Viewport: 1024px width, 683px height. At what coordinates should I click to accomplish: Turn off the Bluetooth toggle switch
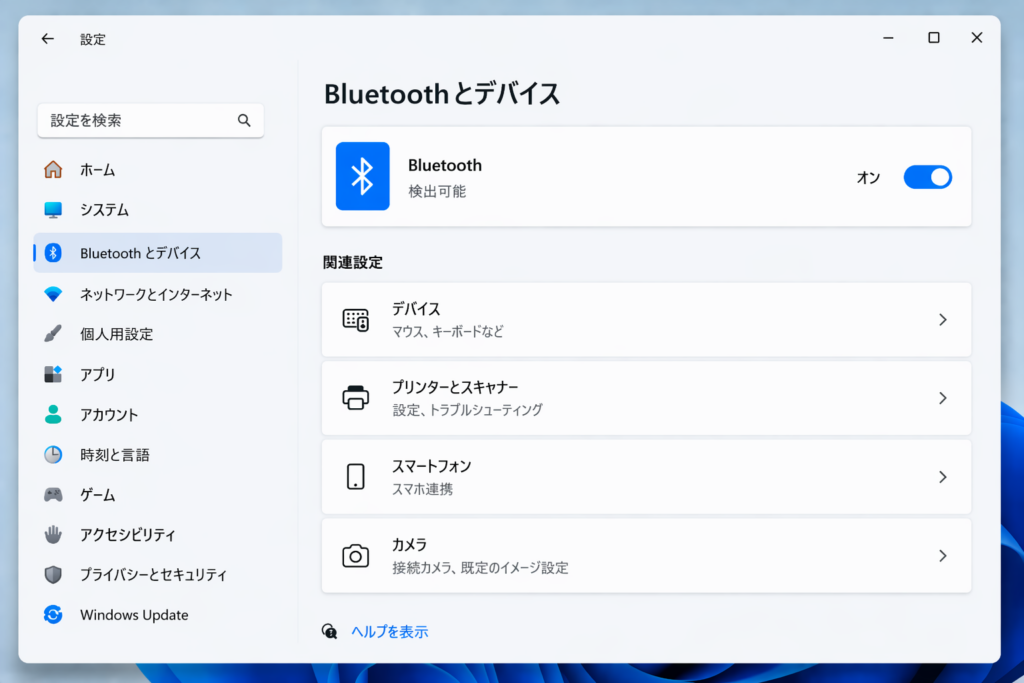[x=927, y=177]
